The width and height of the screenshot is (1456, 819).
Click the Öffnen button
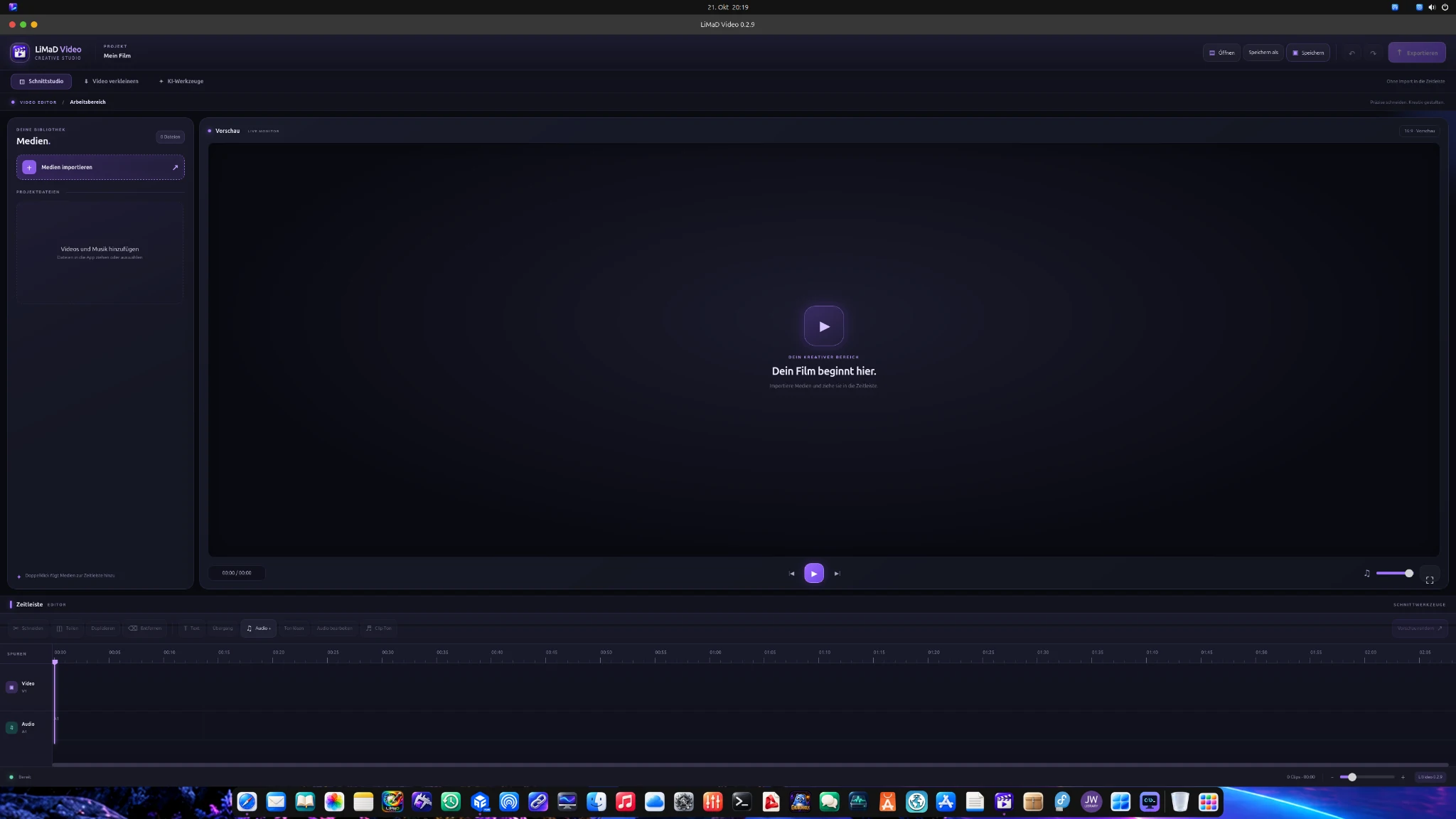click(1221, 53)
